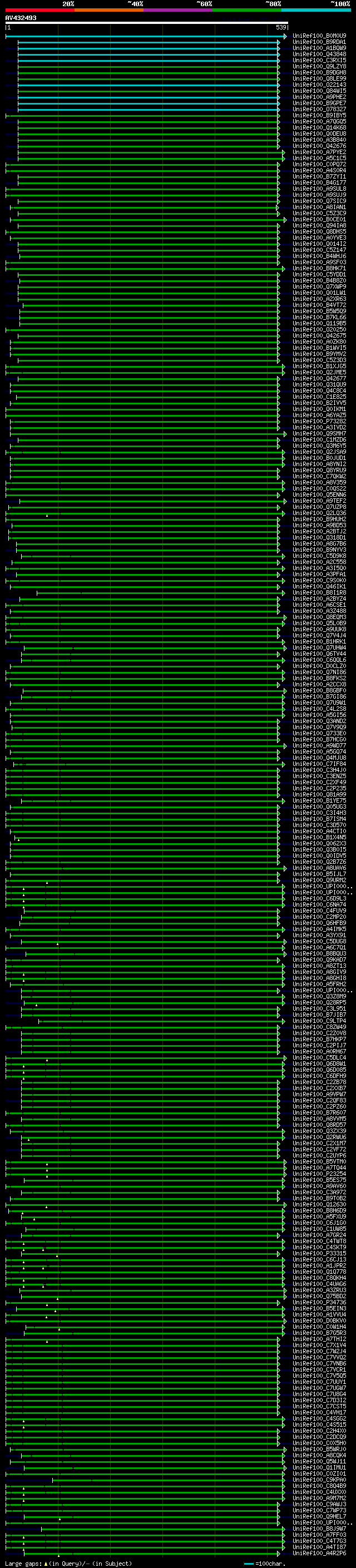Select the label UniRef100_A8UAV6

pyautogui.click(x=319, y=868)
